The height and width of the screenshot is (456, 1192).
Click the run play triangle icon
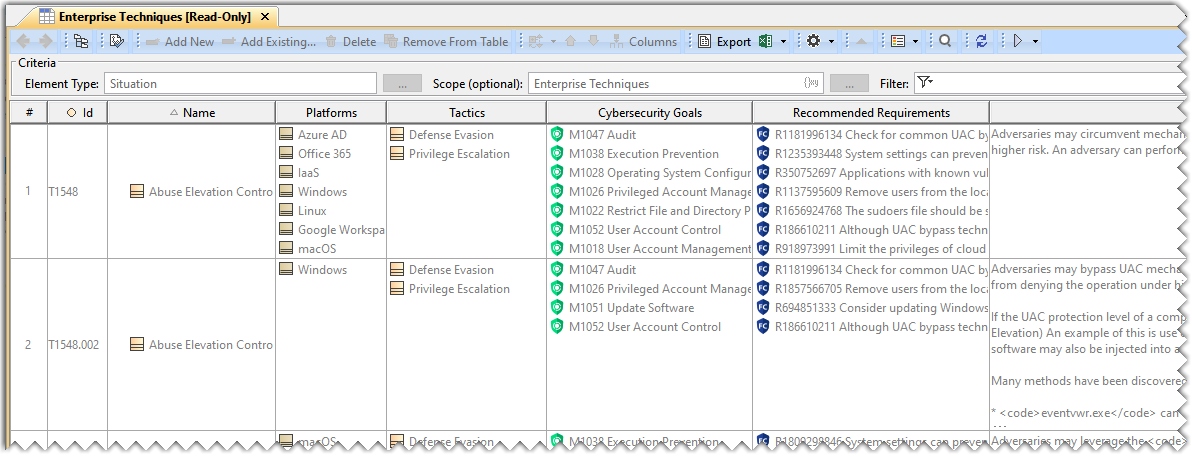1017,42
